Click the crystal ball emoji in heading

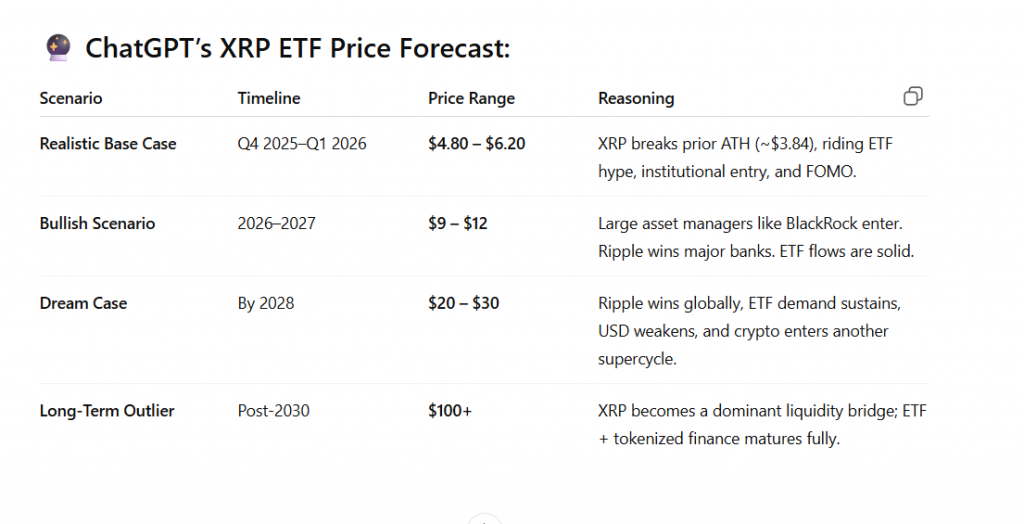tap(57, 47)
